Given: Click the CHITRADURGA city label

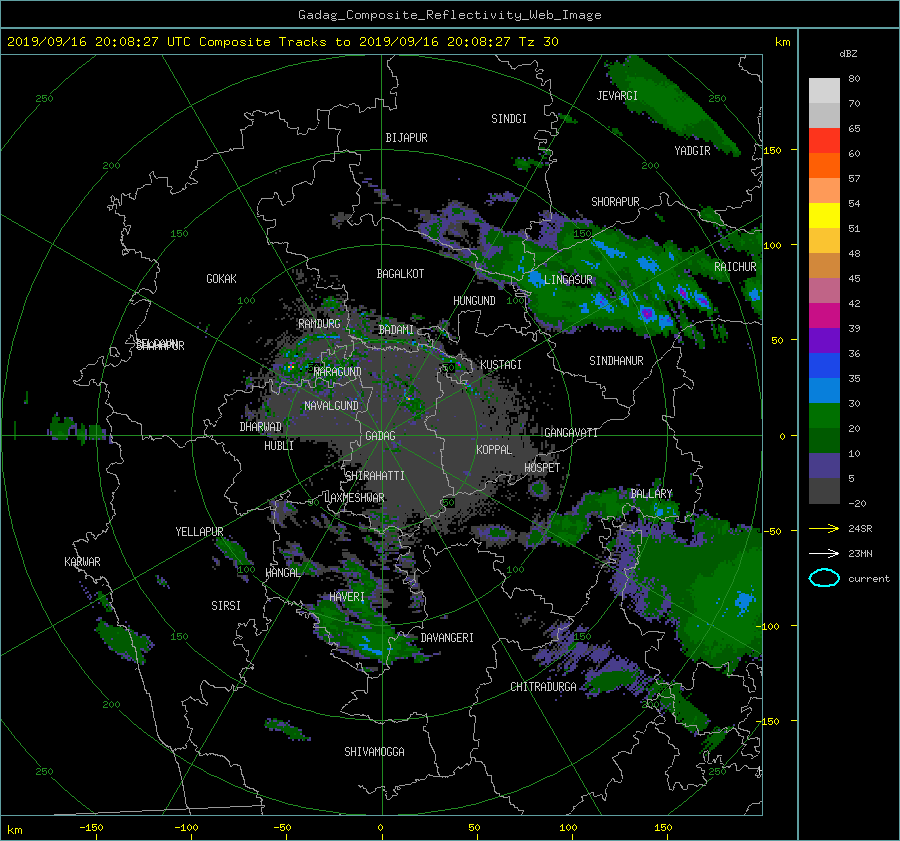Looking at the screenshot, I should (543, 687).
